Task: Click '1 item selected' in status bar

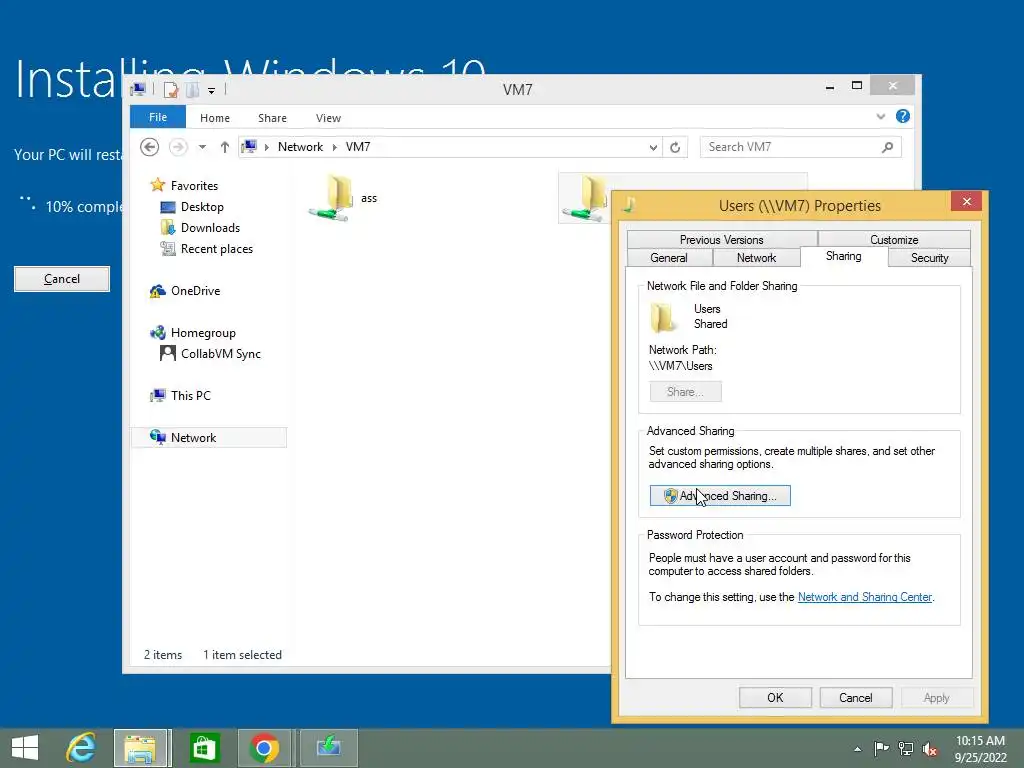Action: point(242,655)
